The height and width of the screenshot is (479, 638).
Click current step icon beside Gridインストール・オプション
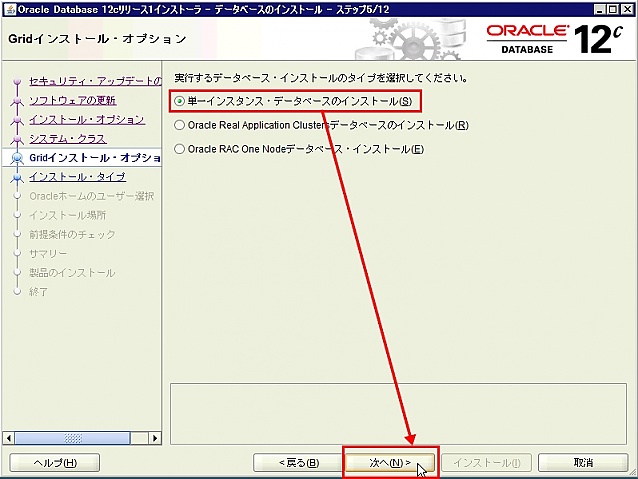pos(17,158)
